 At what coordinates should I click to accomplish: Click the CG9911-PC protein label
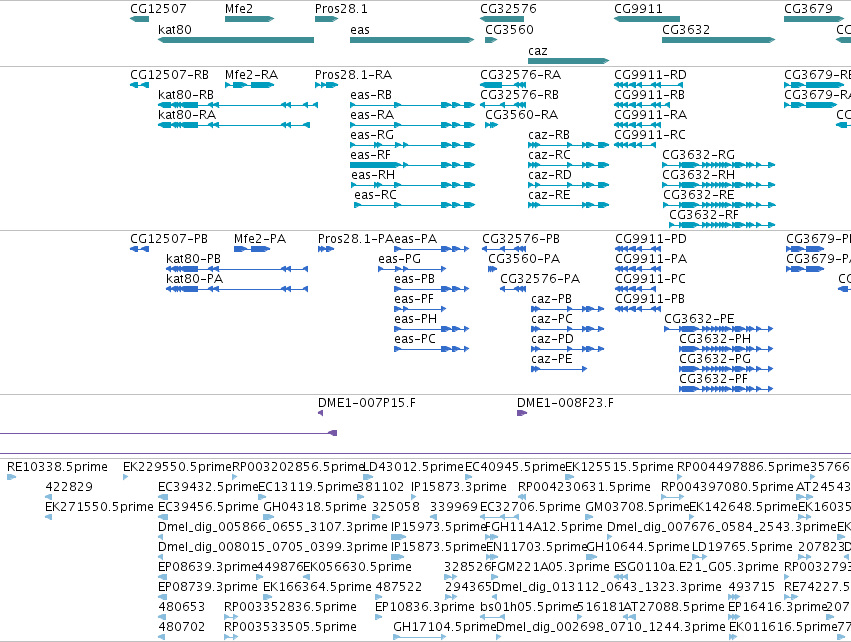pyautogui.click(x=650, y=279)
